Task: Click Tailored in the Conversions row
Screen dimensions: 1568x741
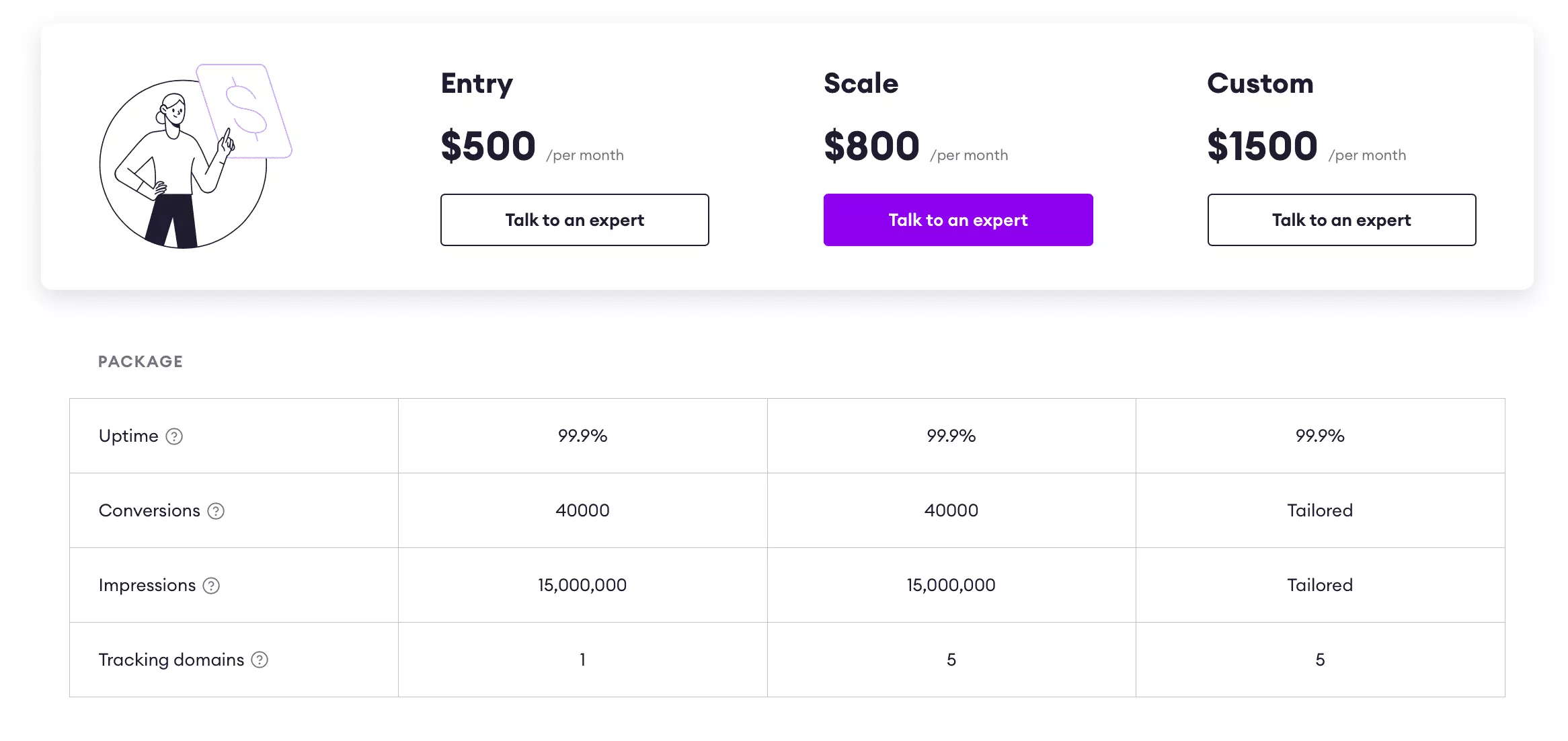Action: click(x=1320, y=510)
